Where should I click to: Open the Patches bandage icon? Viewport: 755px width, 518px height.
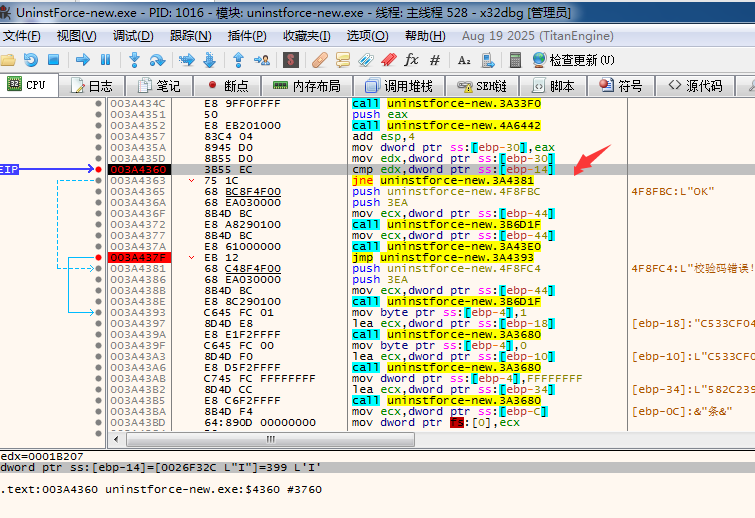(x=320, y=60)
